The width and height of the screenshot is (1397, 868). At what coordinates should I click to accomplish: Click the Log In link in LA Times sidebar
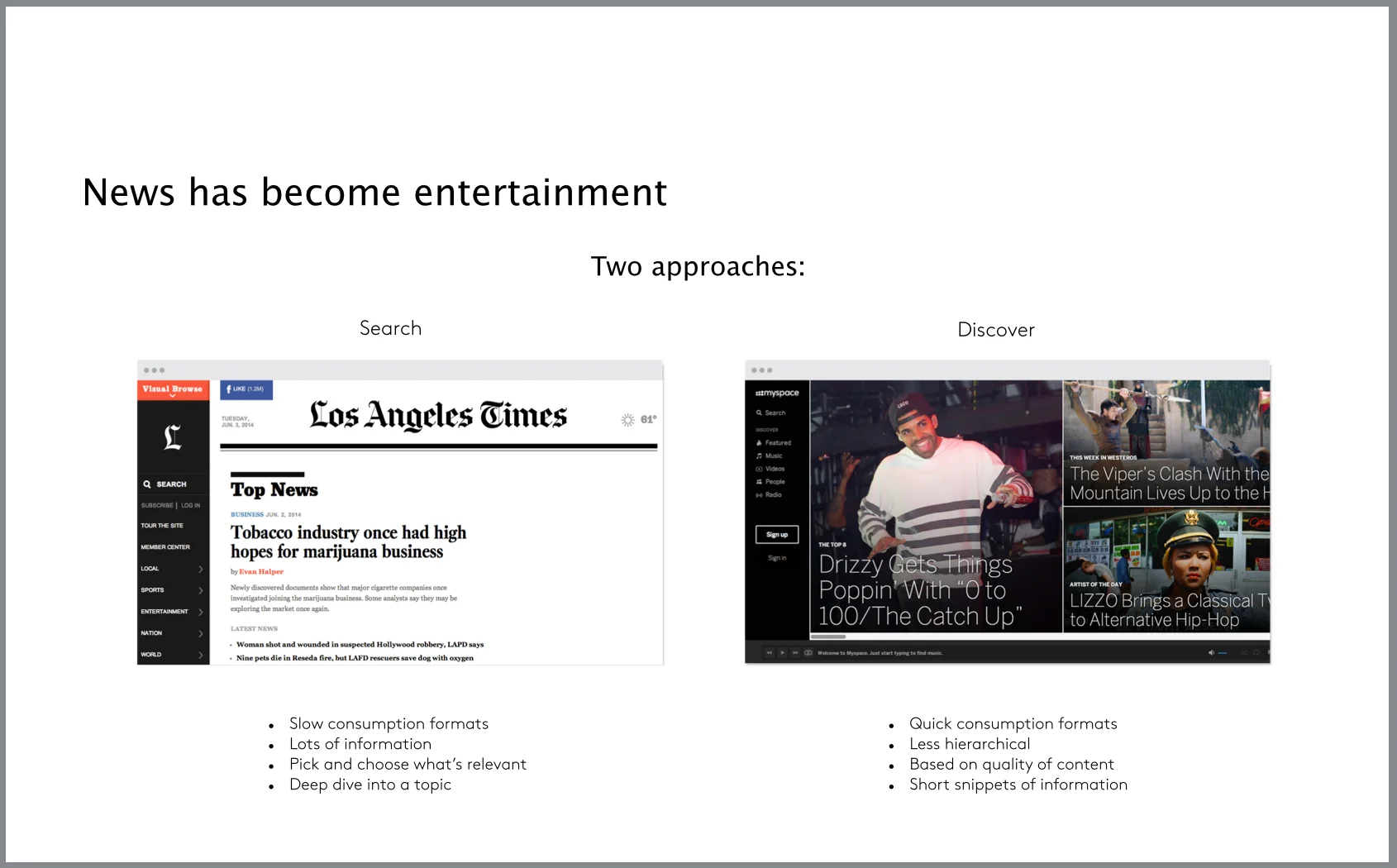point(191,505)
